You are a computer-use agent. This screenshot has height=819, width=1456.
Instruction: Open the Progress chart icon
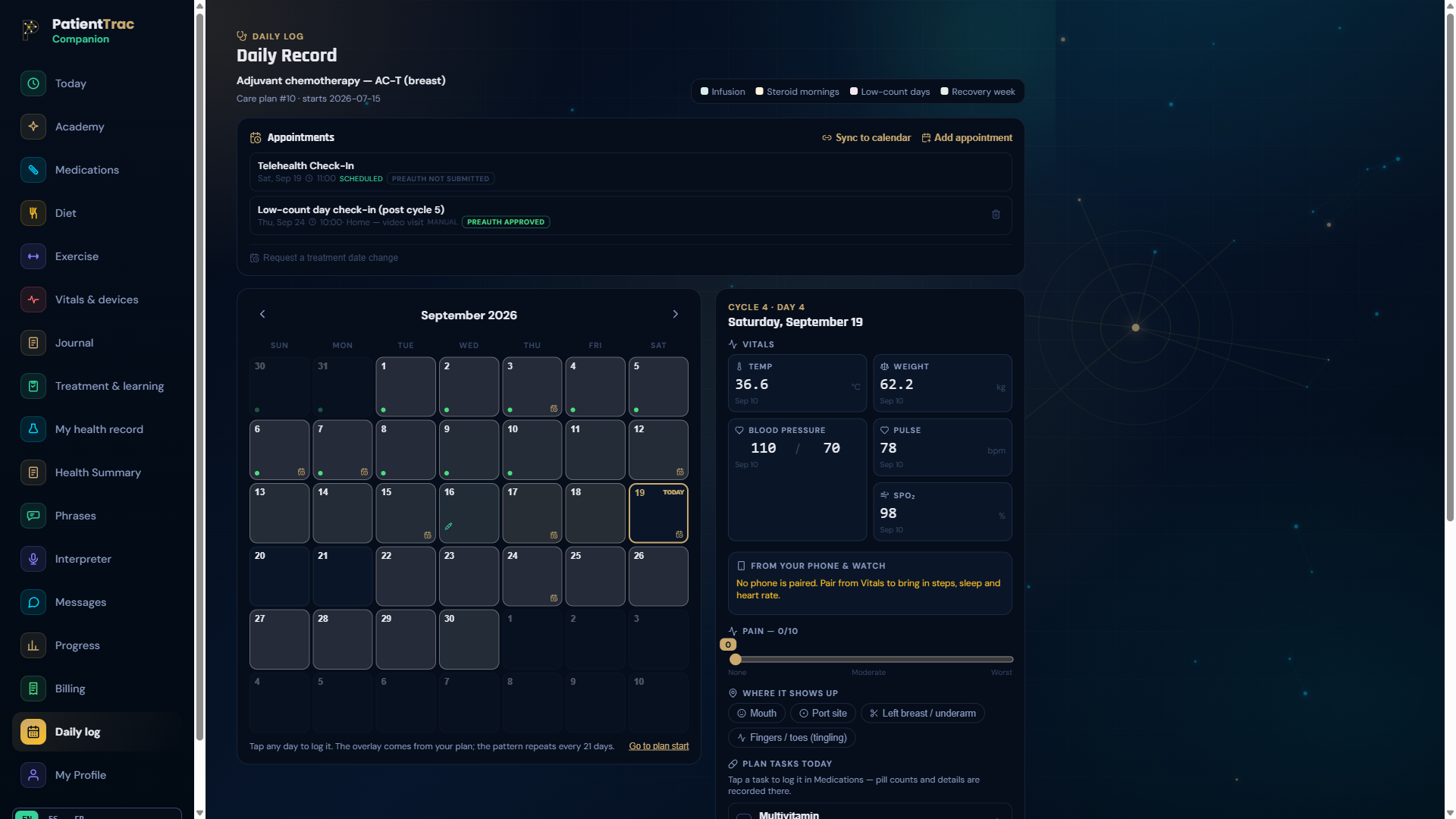(x=33, y=645)
